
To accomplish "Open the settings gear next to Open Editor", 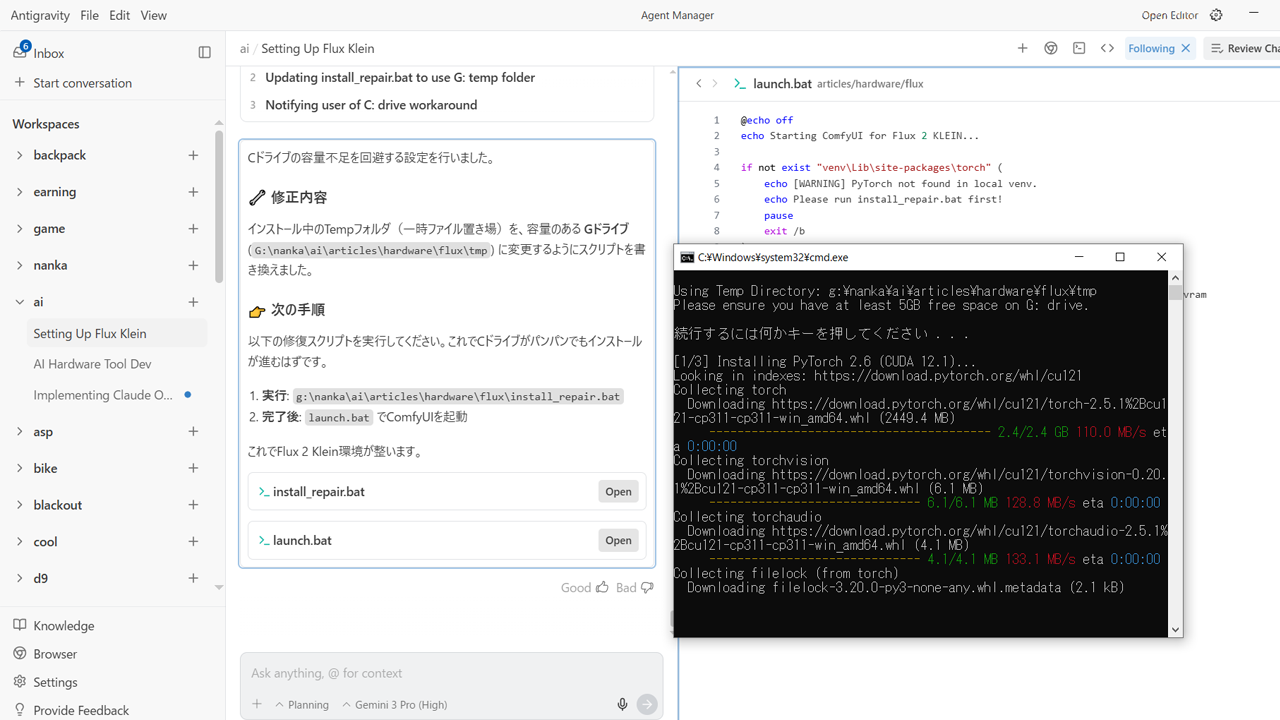I will pos(1216,15).
